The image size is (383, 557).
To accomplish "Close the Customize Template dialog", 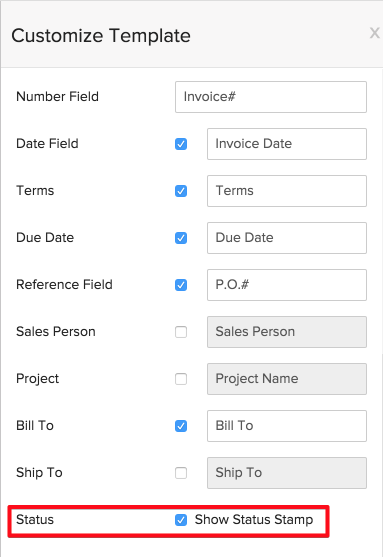I will [374, 33].
